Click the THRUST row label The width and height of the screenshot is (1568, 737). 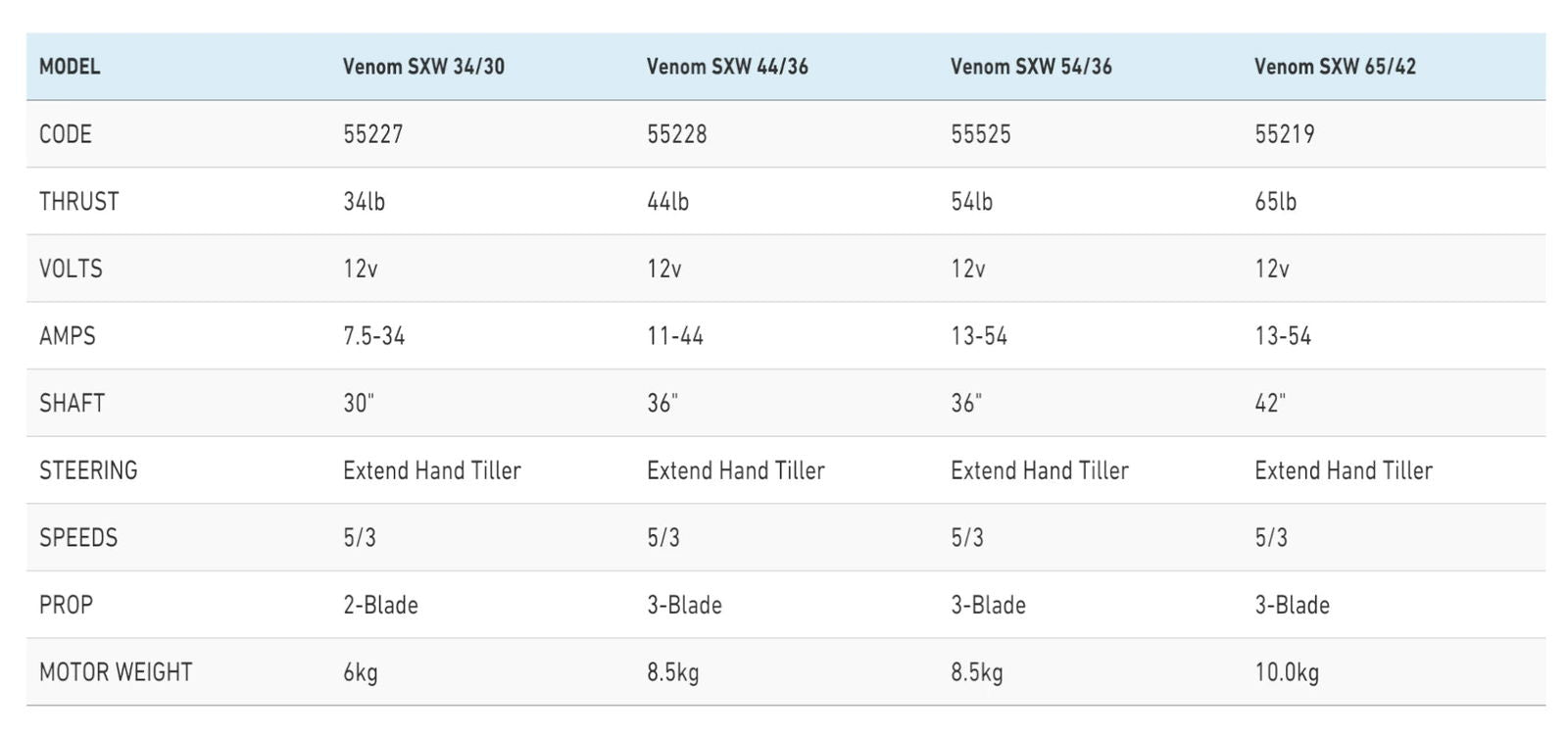pos(78,202)
